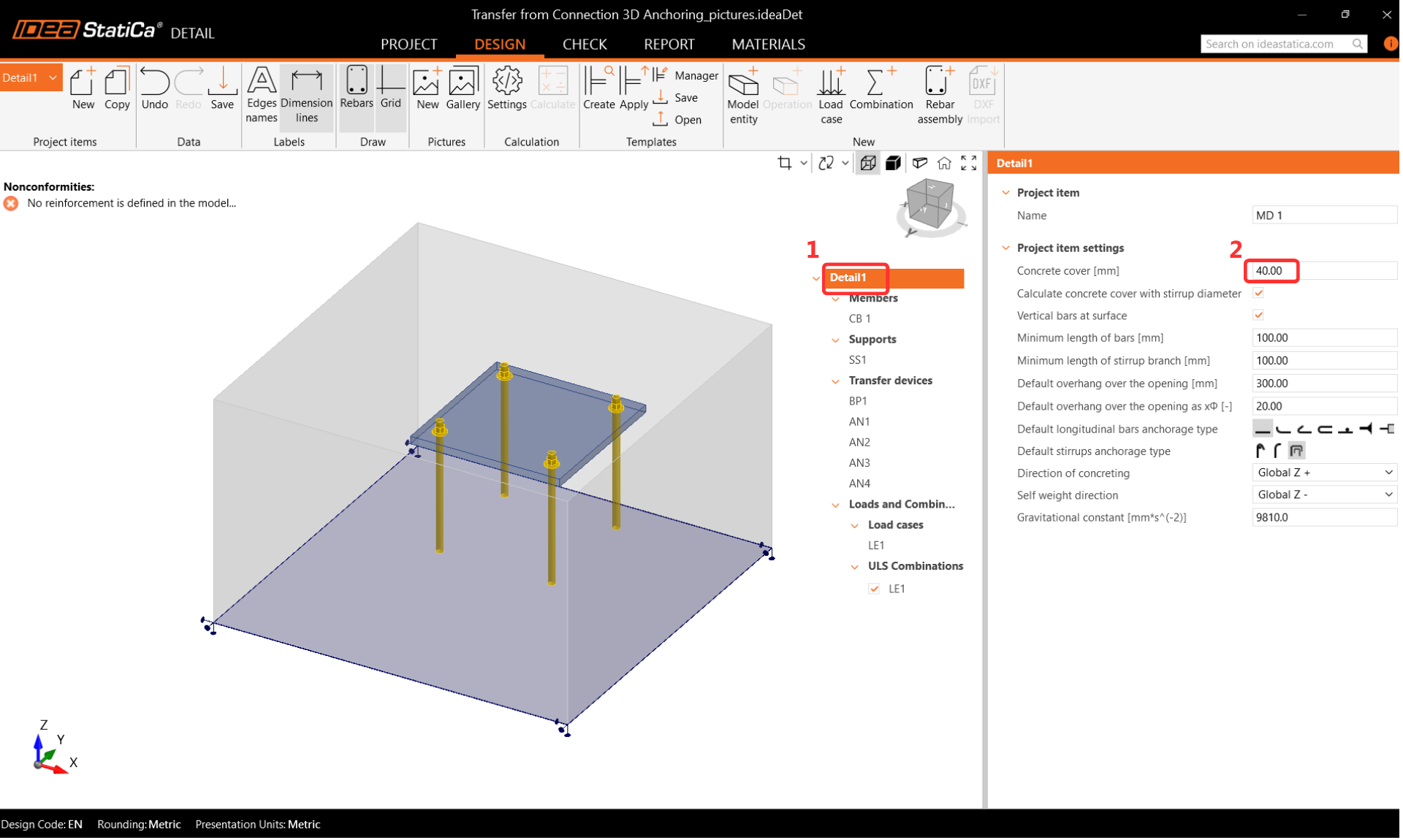Select AN3 anchor in tree
The height and width of the screenshot is (840, 1403).
pyautogui.click(x=859, y=463)
